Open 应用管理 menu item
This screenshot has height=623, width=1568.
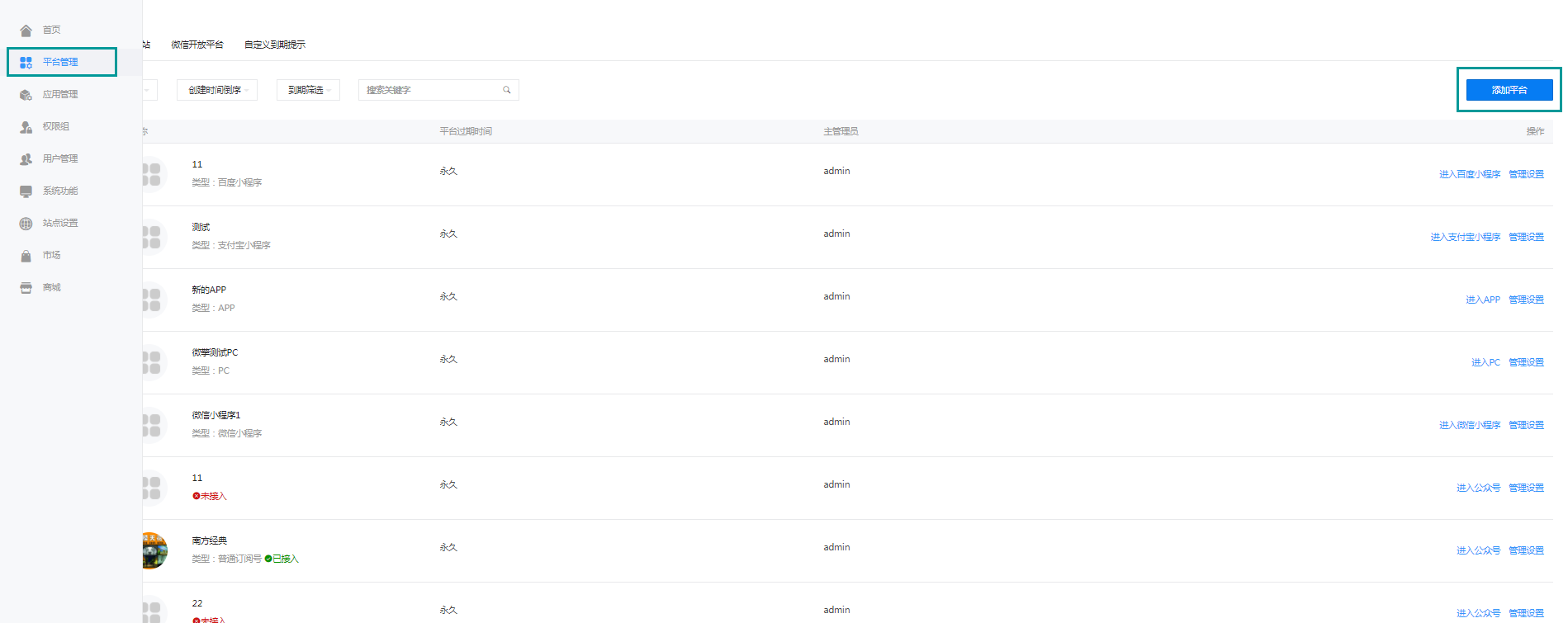point(60,94)
